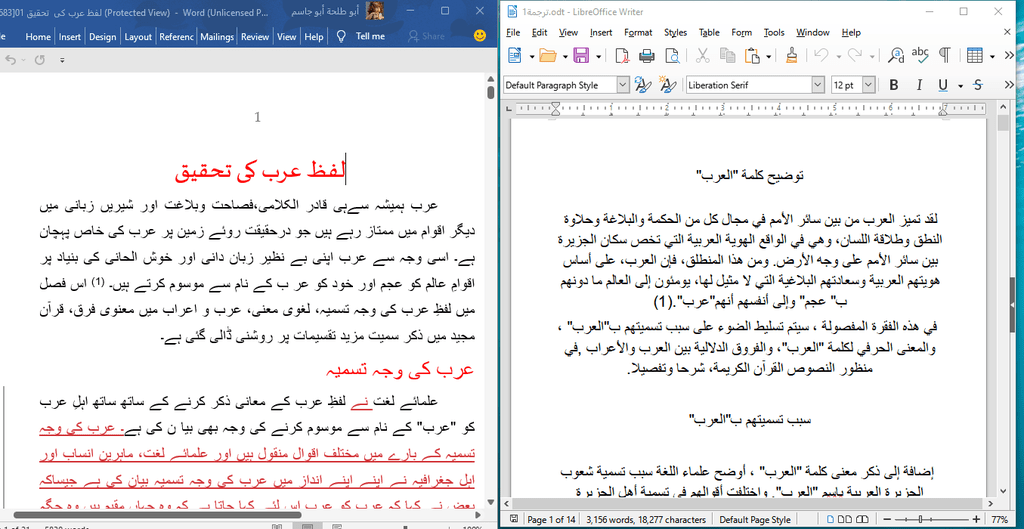Open the Save dropdown arrow in Writer

pos(597,57)
